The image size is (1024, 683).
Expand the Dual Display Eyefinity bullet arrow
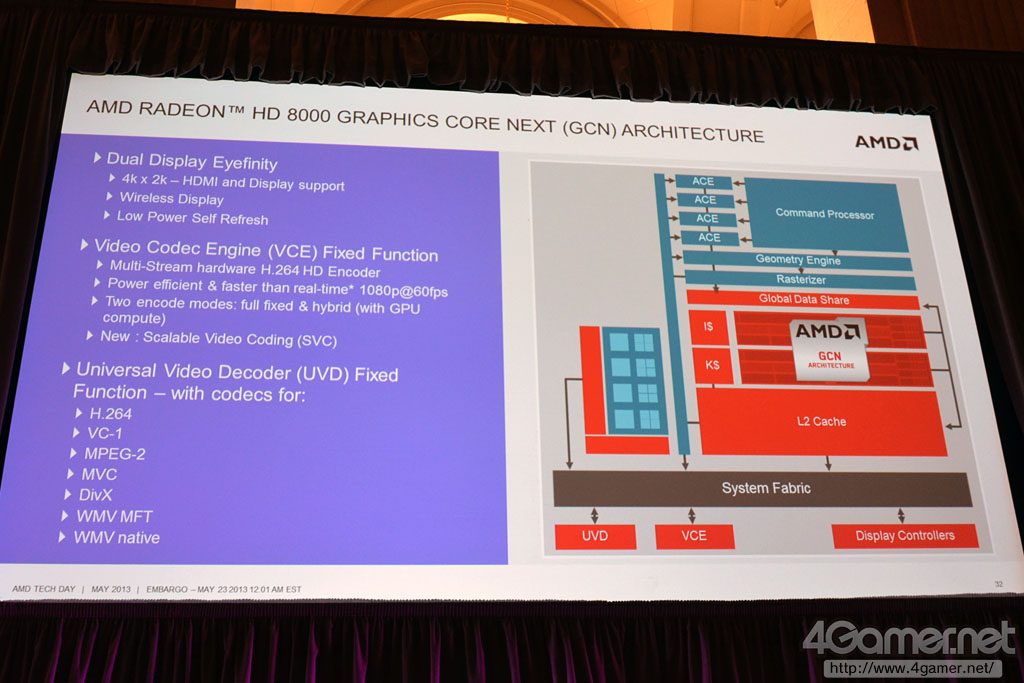(x=97, y=159)
